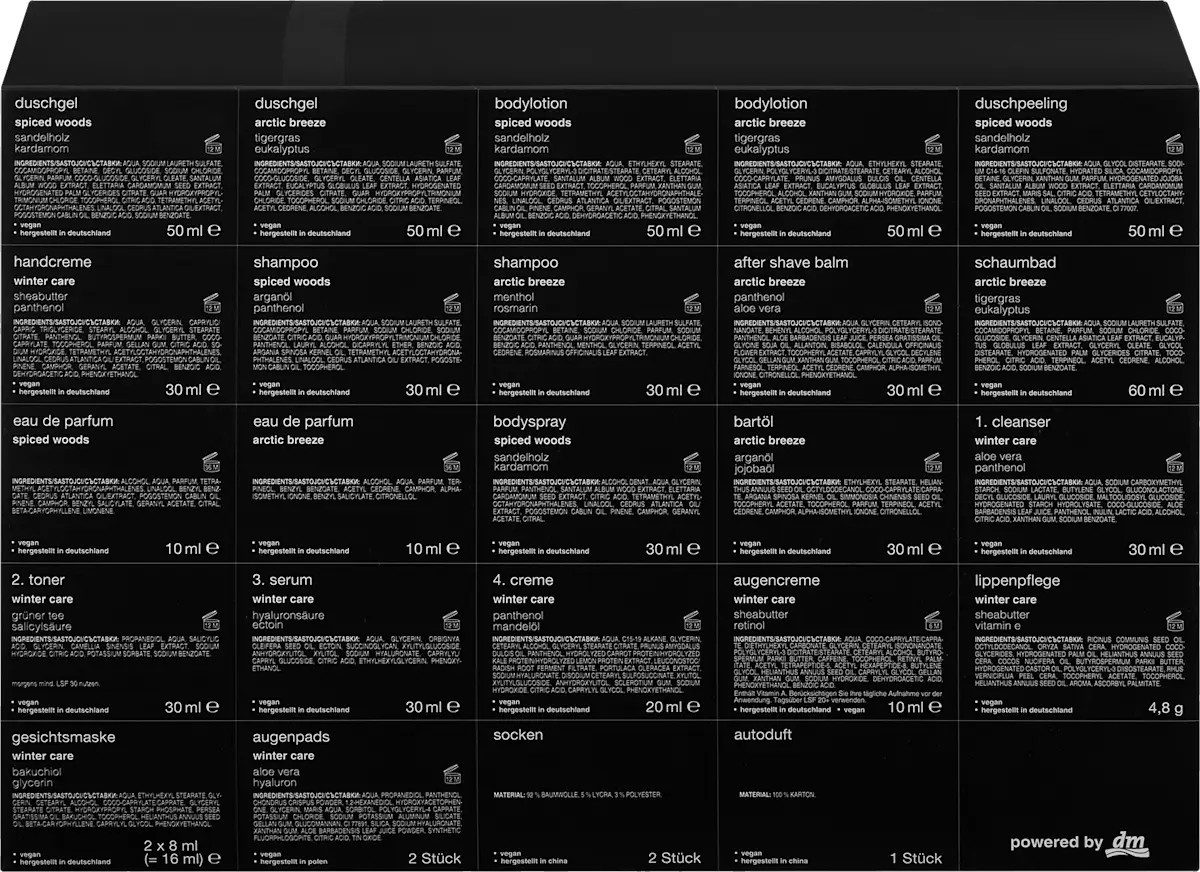Click the '1 Stück' quantity text
This screenshot has height=872, width=1200.
pos(916,858)
